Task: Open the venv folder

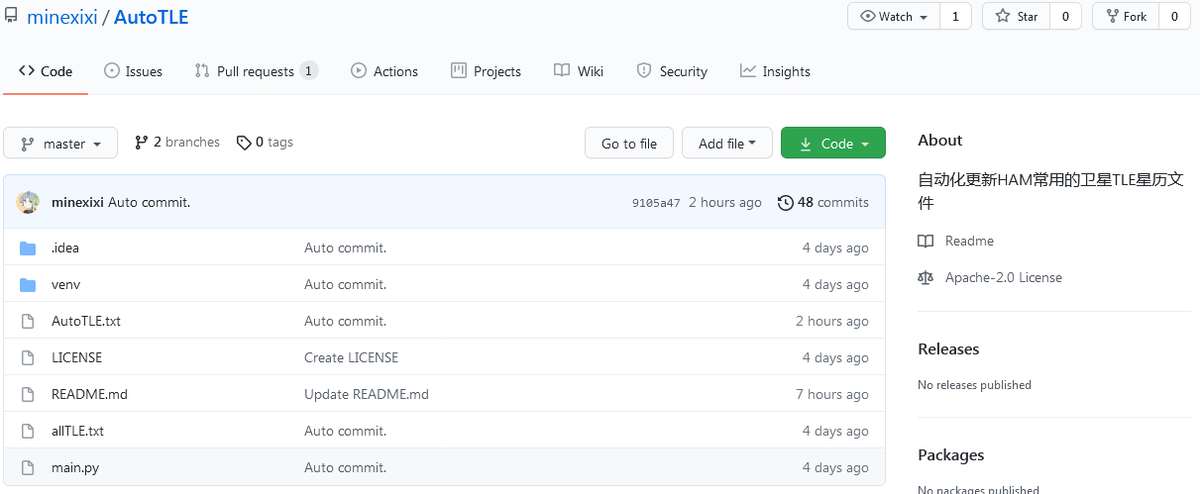Action: coord(66,285)
